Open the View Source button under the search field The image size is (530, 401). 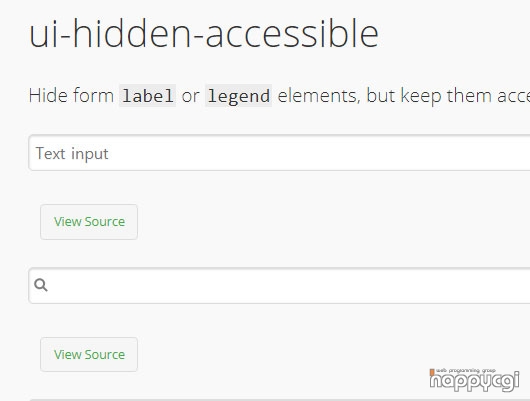[x=89, y=354]
